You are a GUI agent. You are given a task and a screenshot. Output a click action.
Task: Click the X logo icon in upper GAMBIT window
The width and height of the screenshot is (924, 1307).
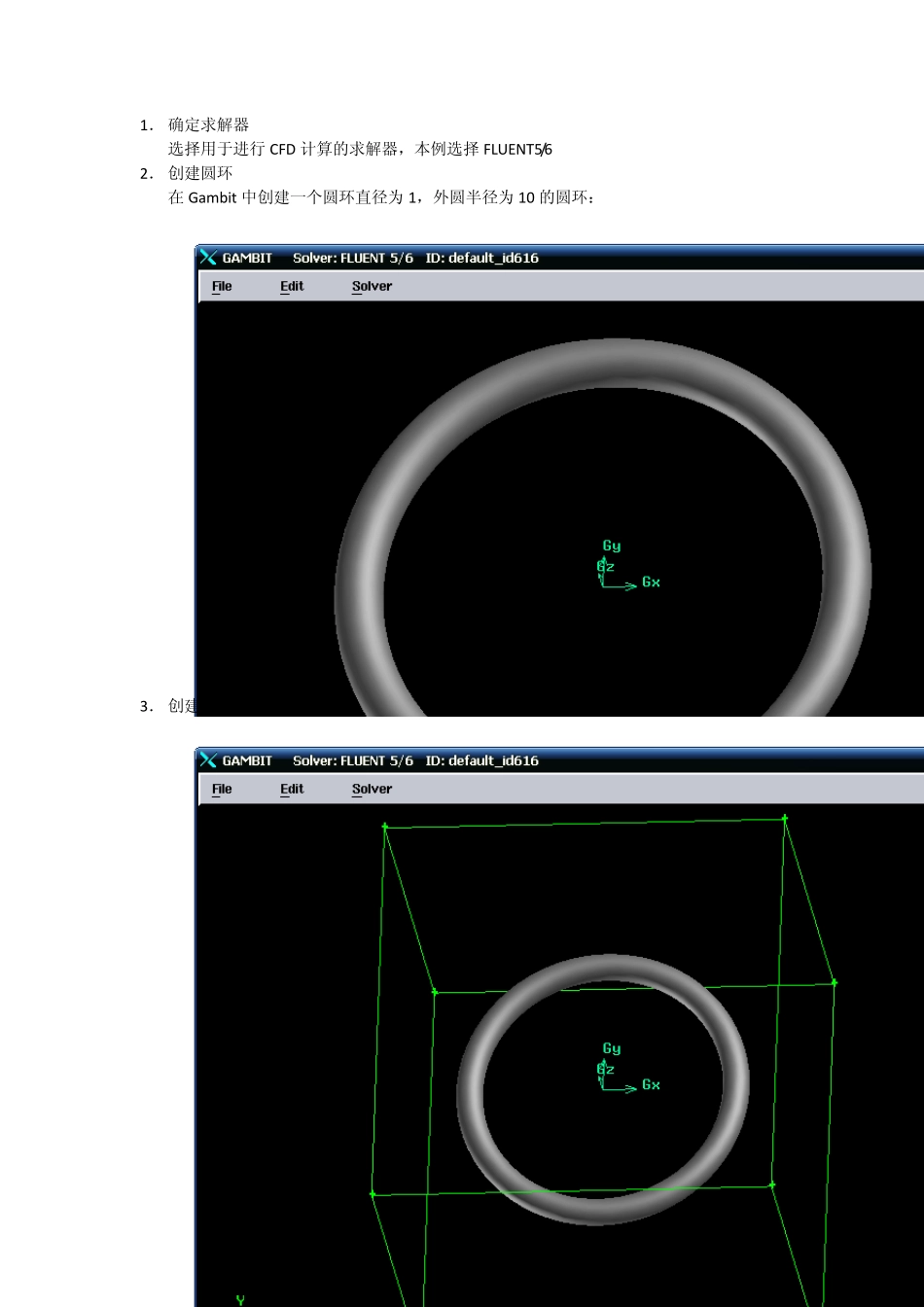[x=208, y=258]
